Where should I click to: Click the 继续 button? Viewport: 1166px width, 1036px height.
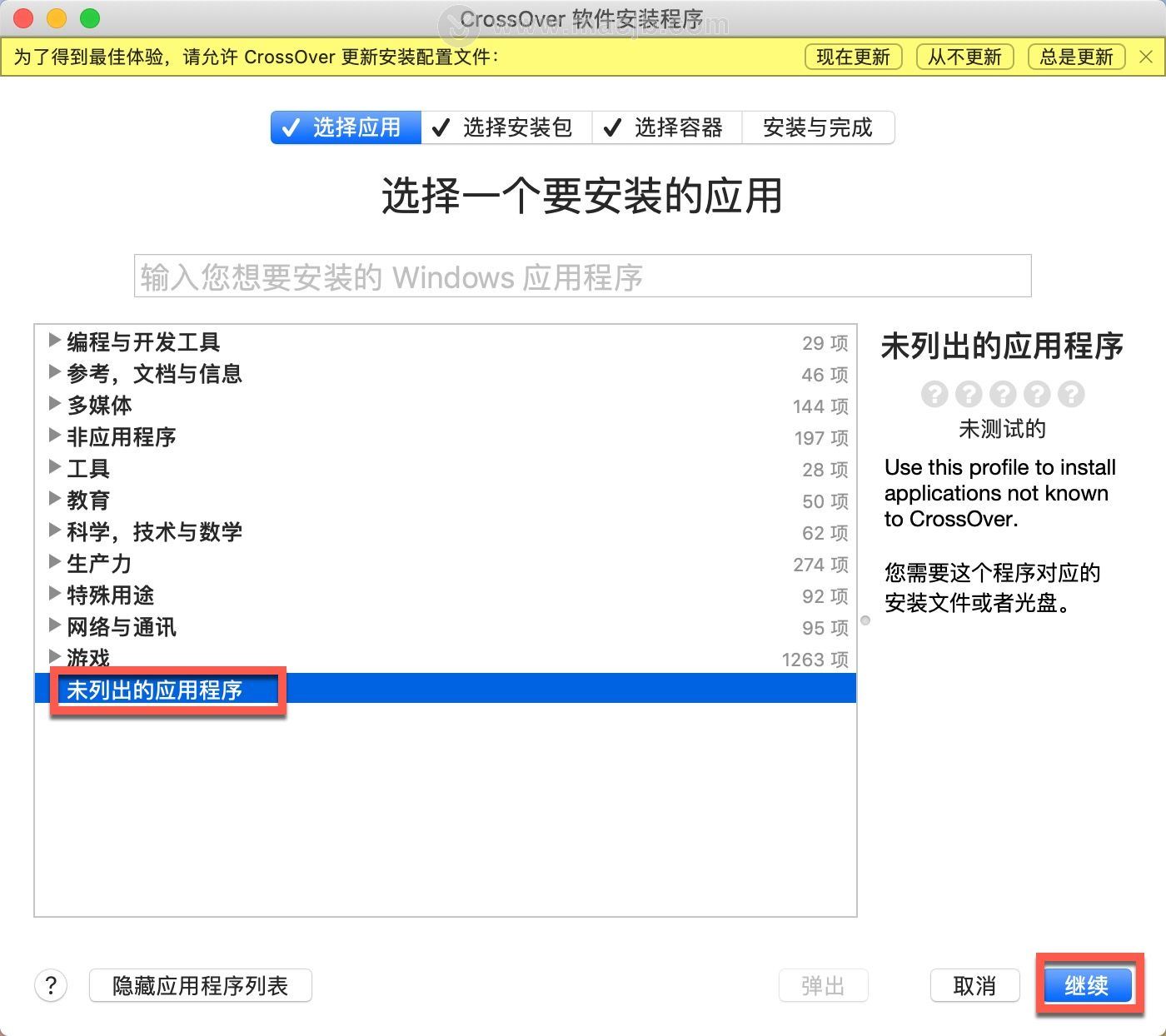coord(1087,986)
